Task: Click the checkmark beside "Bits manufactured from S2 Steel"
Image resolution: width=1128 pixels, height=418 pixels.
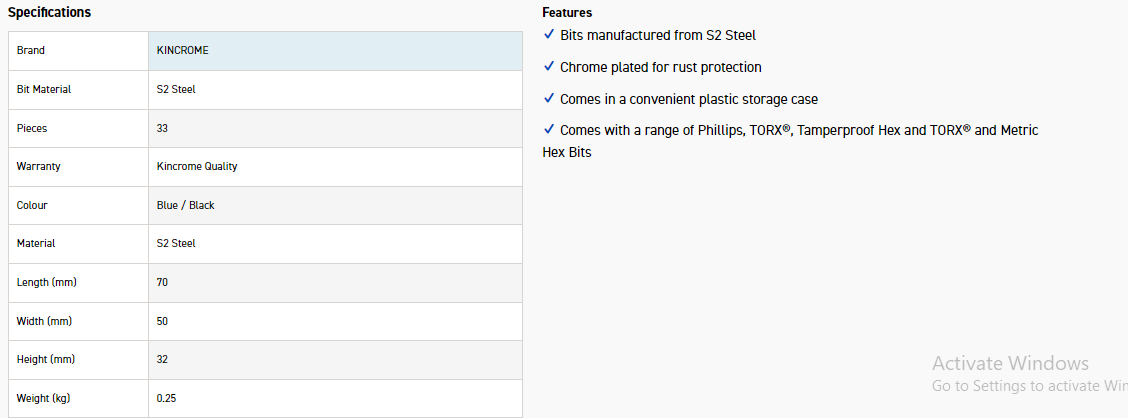Action: coord(549,35)
